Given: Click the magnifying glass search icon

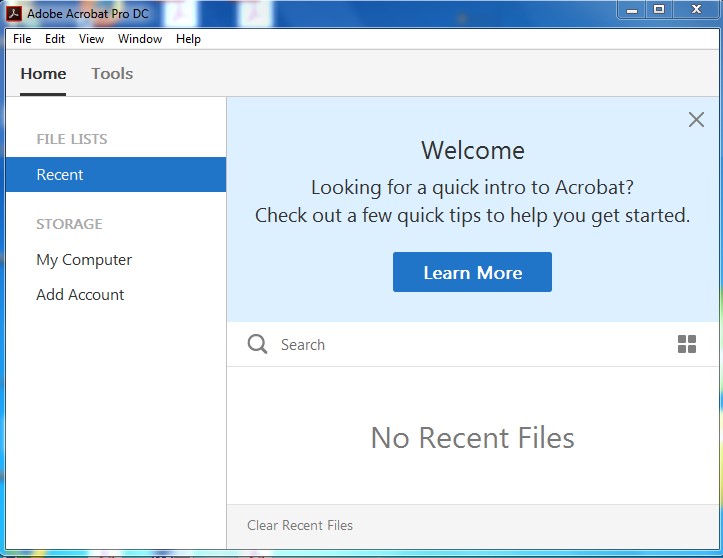Looking at the screenshot, I should [257, 344].
